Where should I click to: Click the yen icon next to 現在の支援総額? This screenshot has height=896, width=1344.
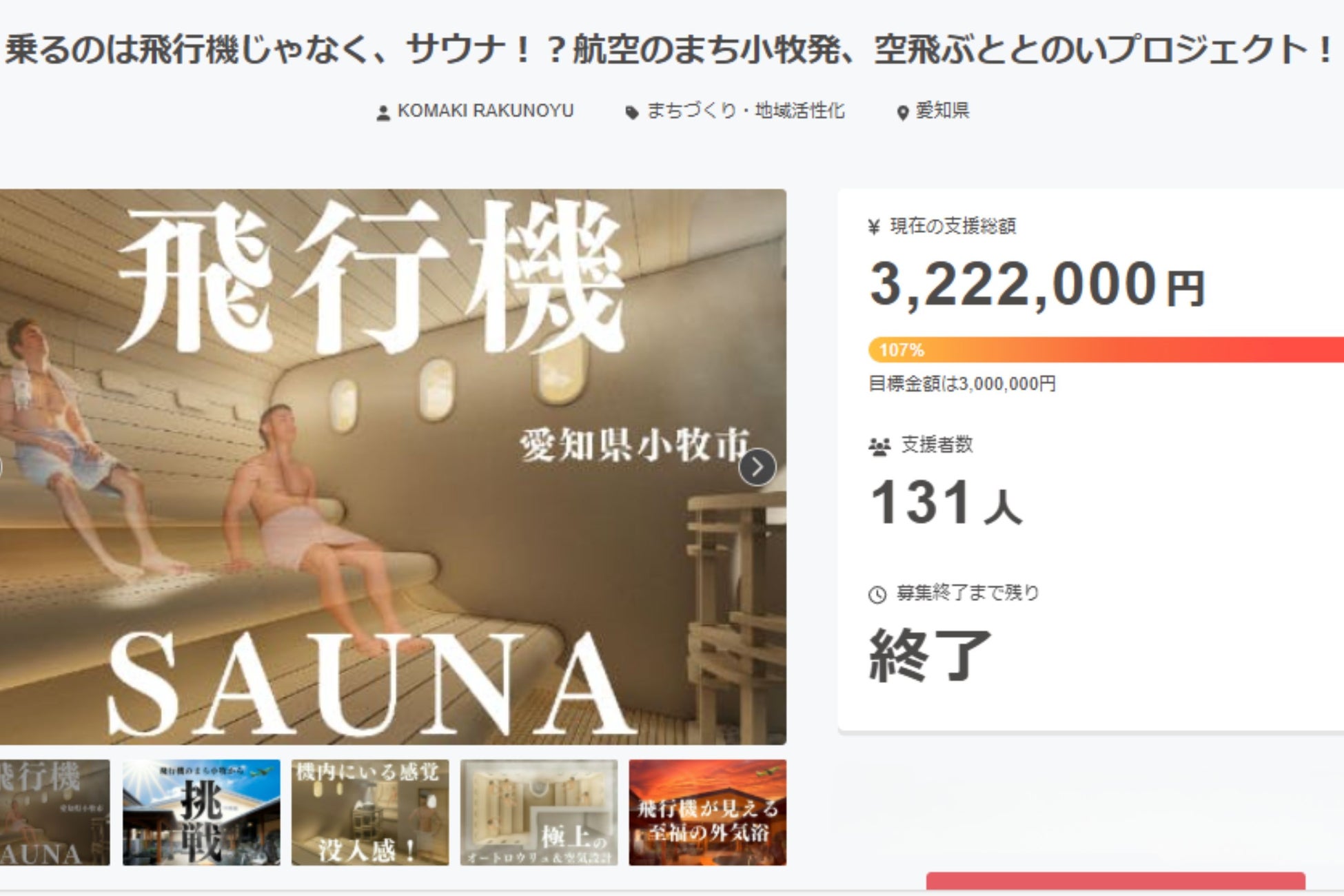tap(874, 226)
